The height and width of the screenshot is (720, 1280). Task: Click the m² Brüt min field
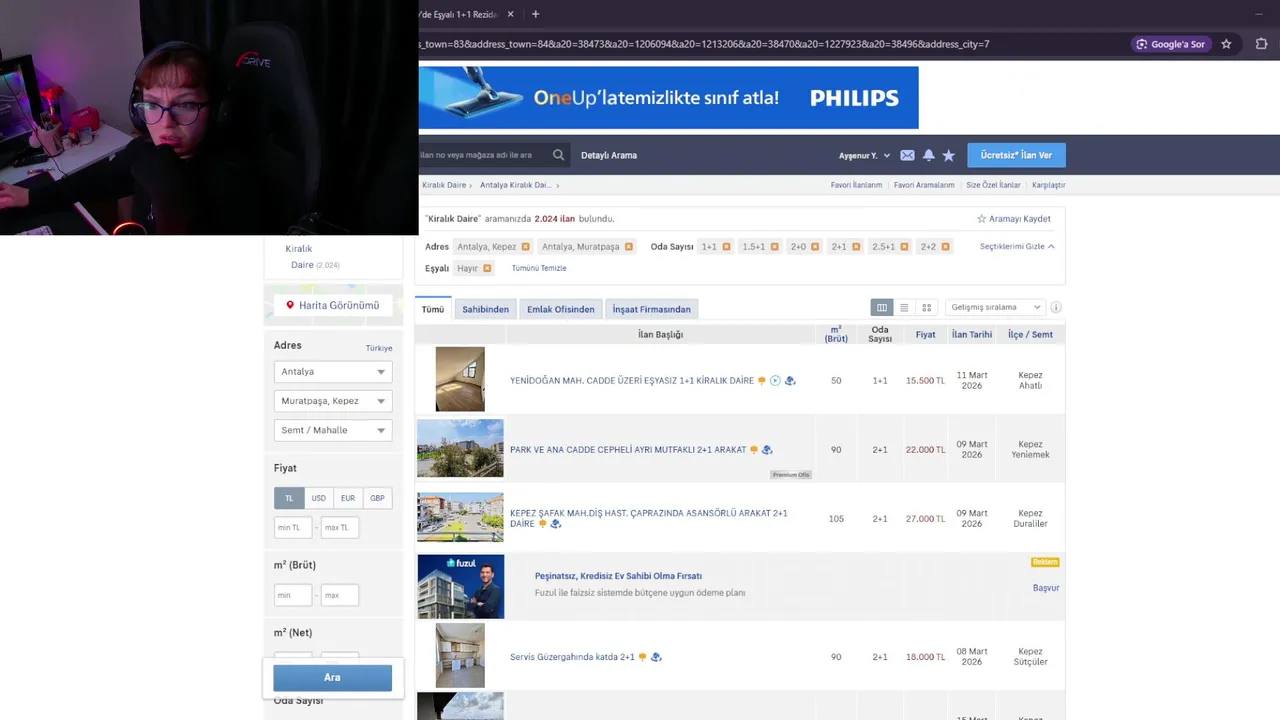pyautogui.click(x=293, y=595)
